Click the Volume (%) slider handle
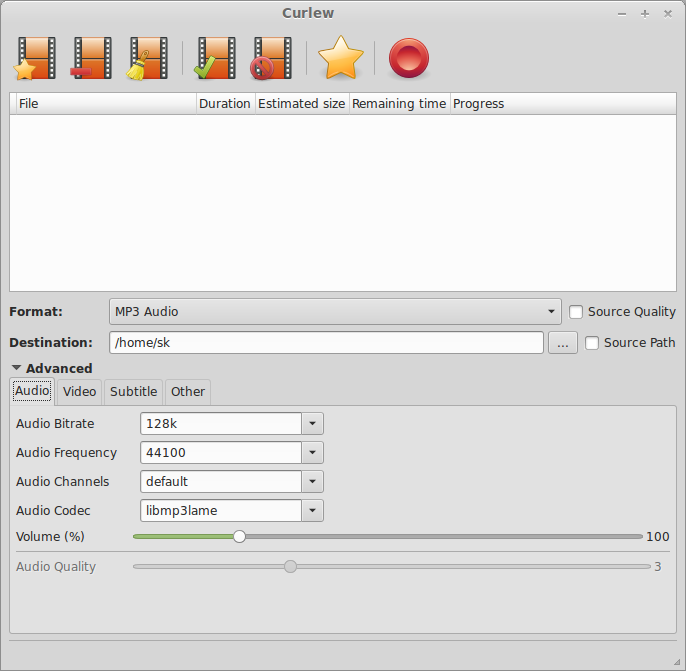The width and height of the screenshot is (686, 671). pos(239,536)
